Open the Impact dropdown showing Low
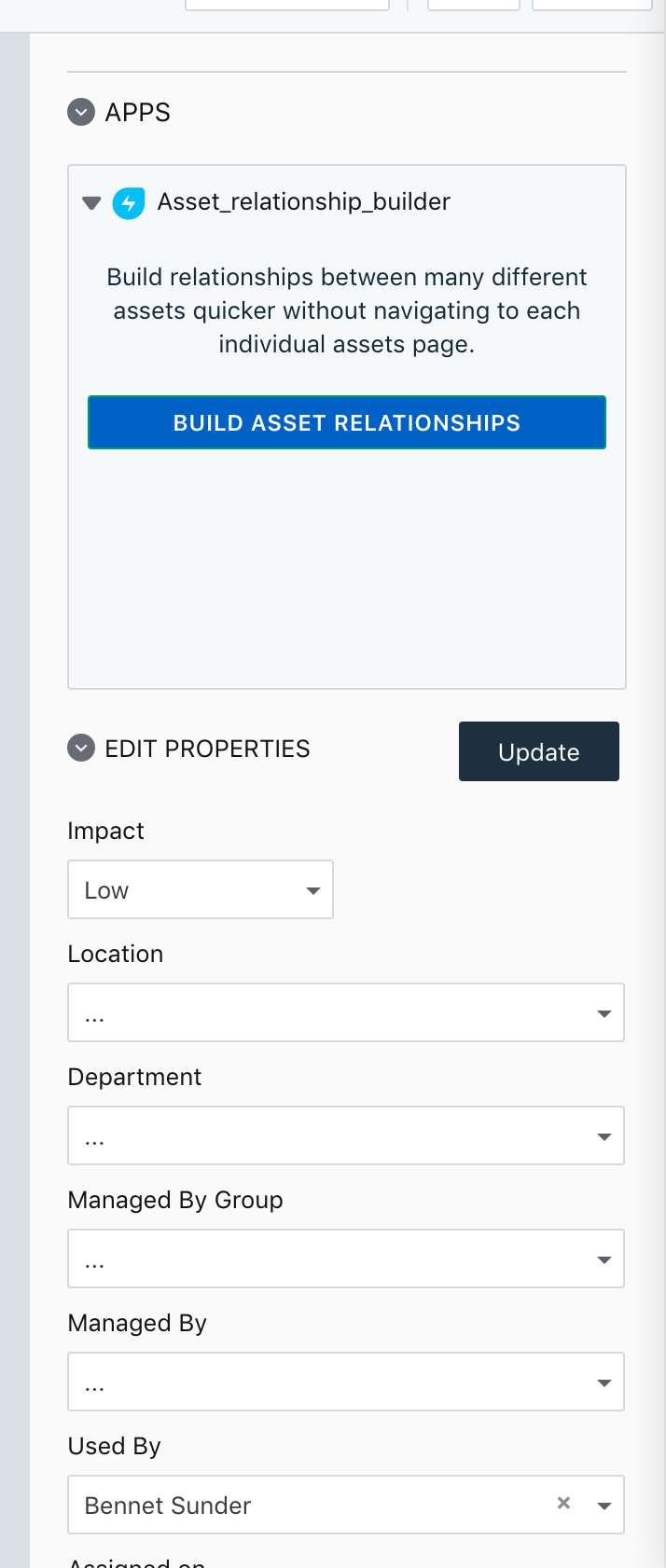Viewport: 666px width, 1568px height. tap(201, 889)
